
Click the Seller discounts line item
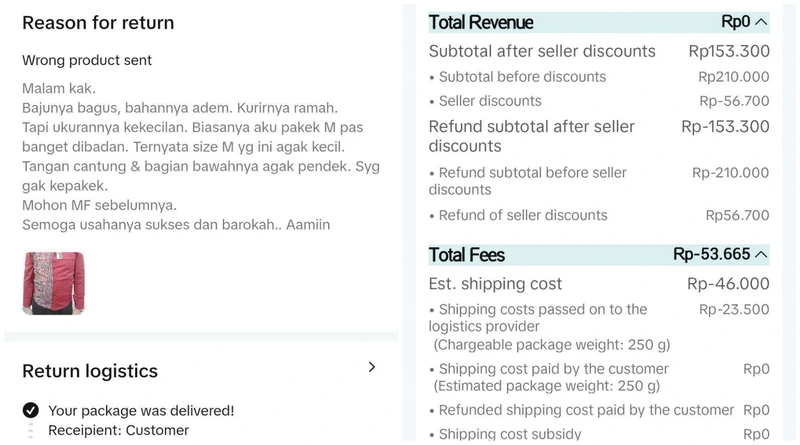pos(599,101)
